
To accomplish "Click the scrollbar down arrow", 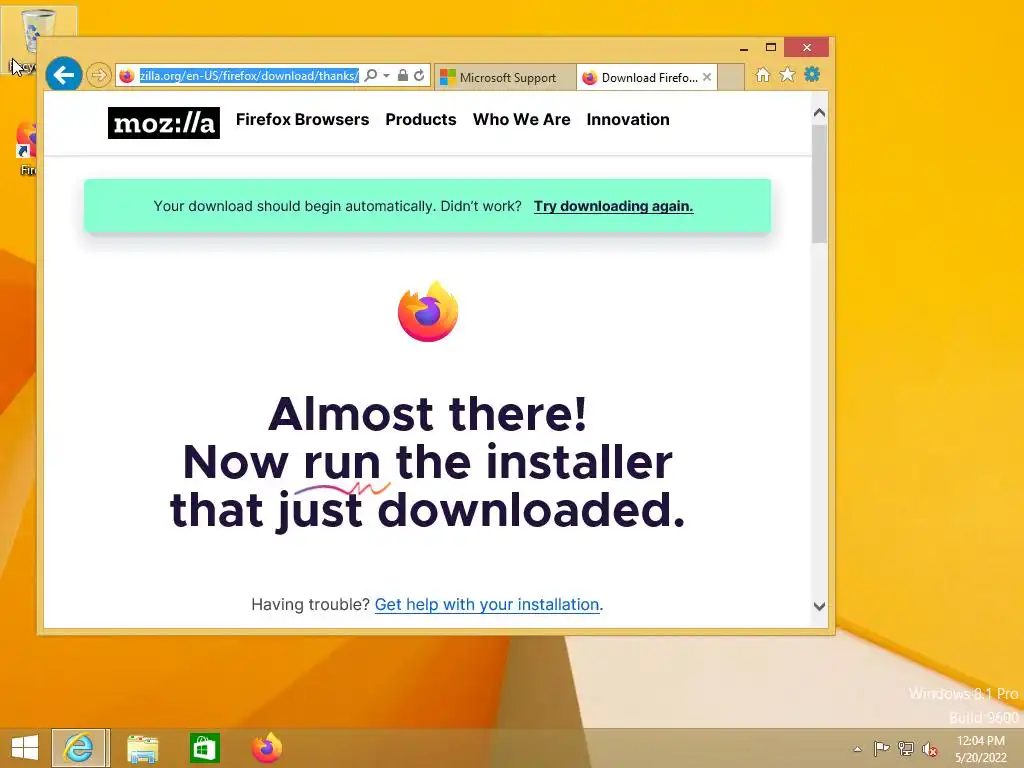I will [x=820, y=607].
